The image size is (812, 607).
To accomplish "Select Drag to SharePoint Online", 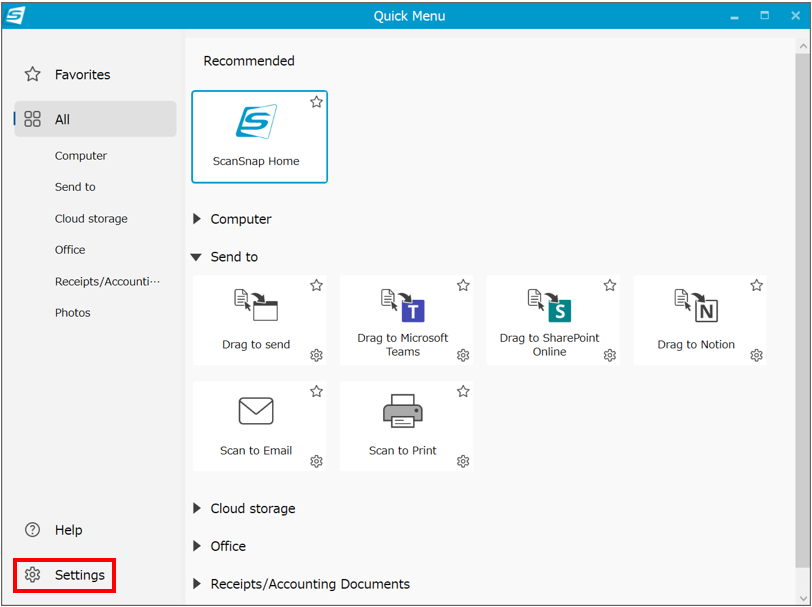I will (x=549, y=303).
